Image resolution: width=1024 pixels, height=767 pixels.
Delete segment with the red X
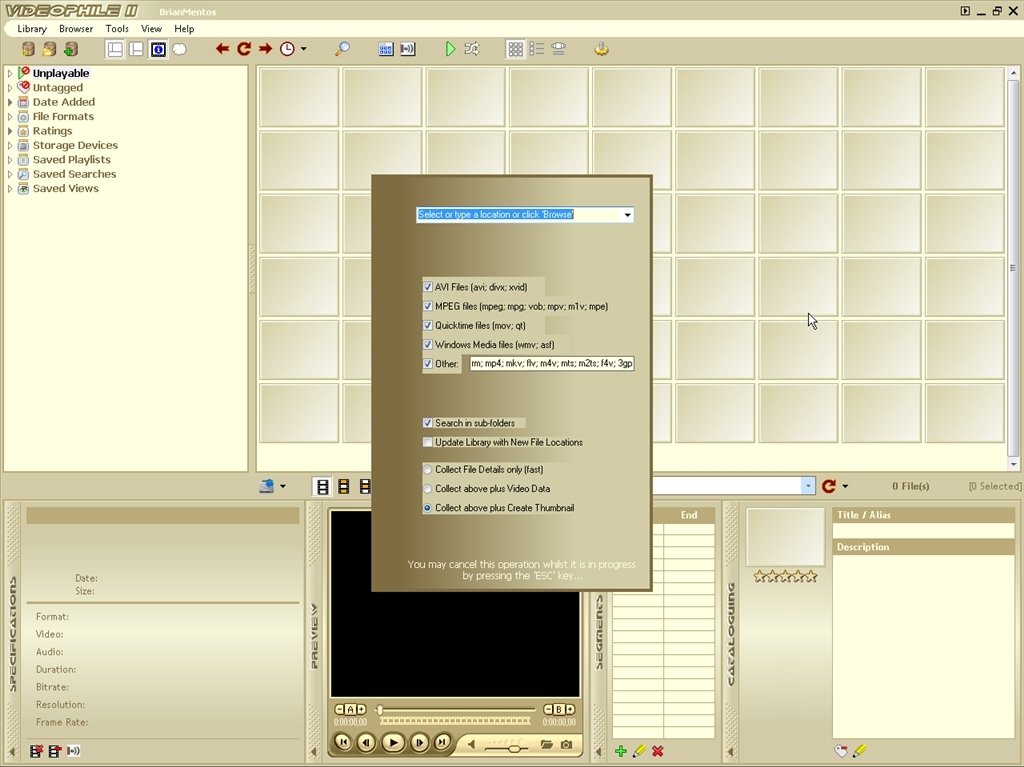click(x=658, y=751)
